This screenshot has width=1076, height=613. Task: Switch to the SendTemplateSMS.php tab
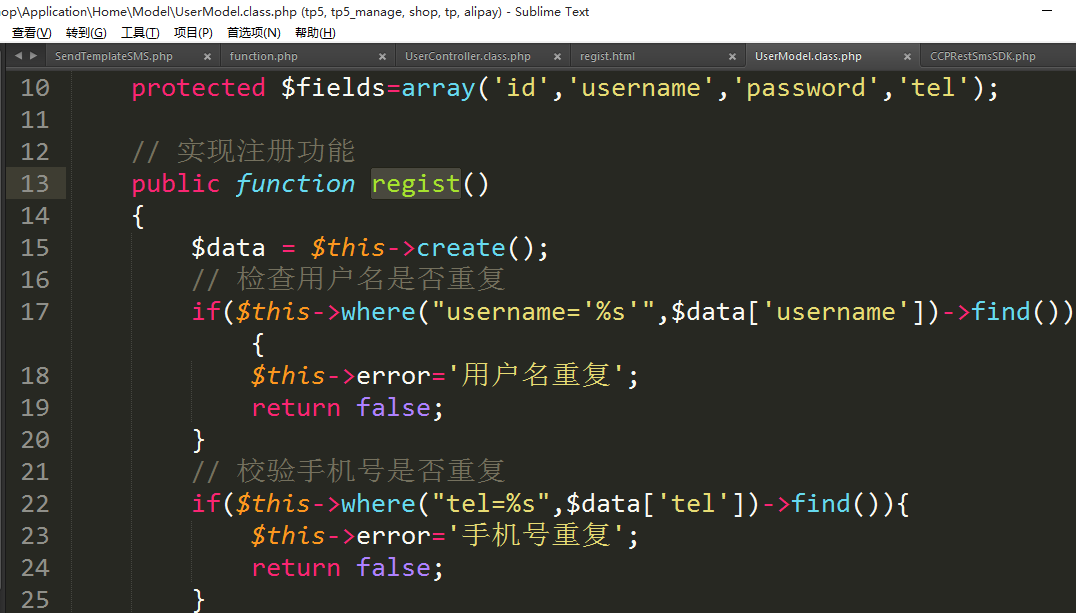[113, 57]
